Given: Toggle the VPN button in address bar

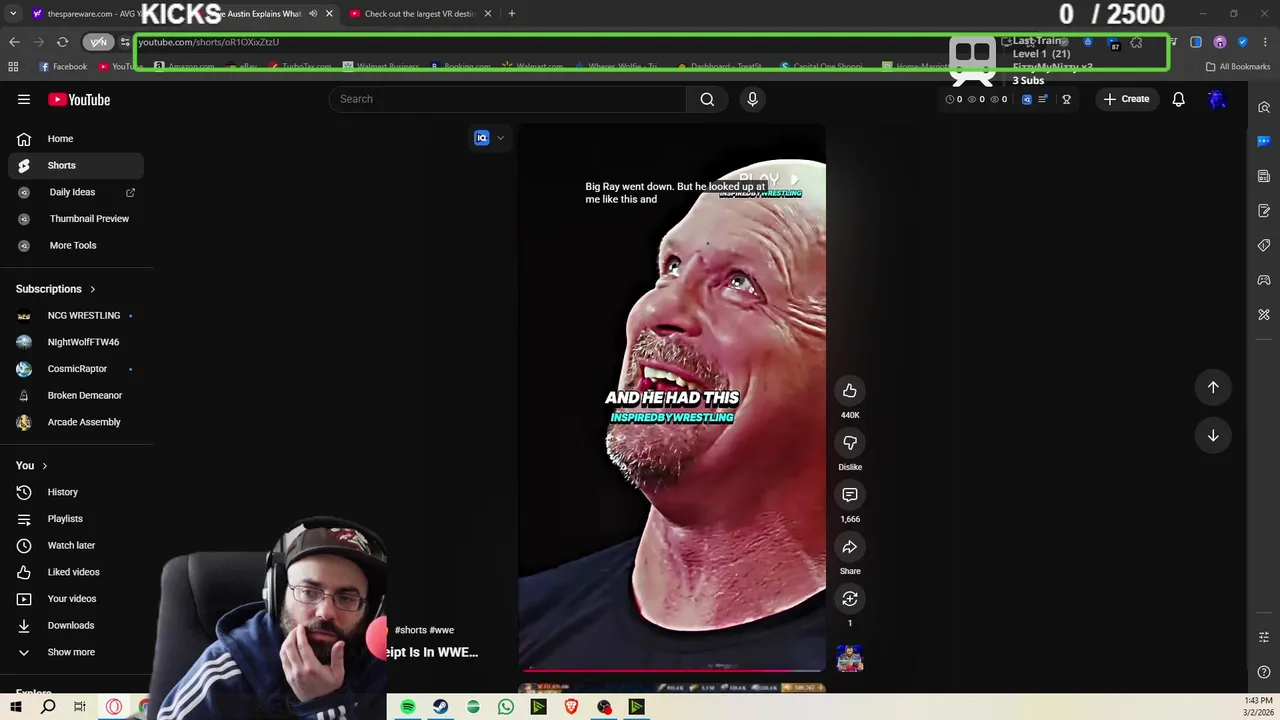Looking at the screenshot, I should (98, 42).
